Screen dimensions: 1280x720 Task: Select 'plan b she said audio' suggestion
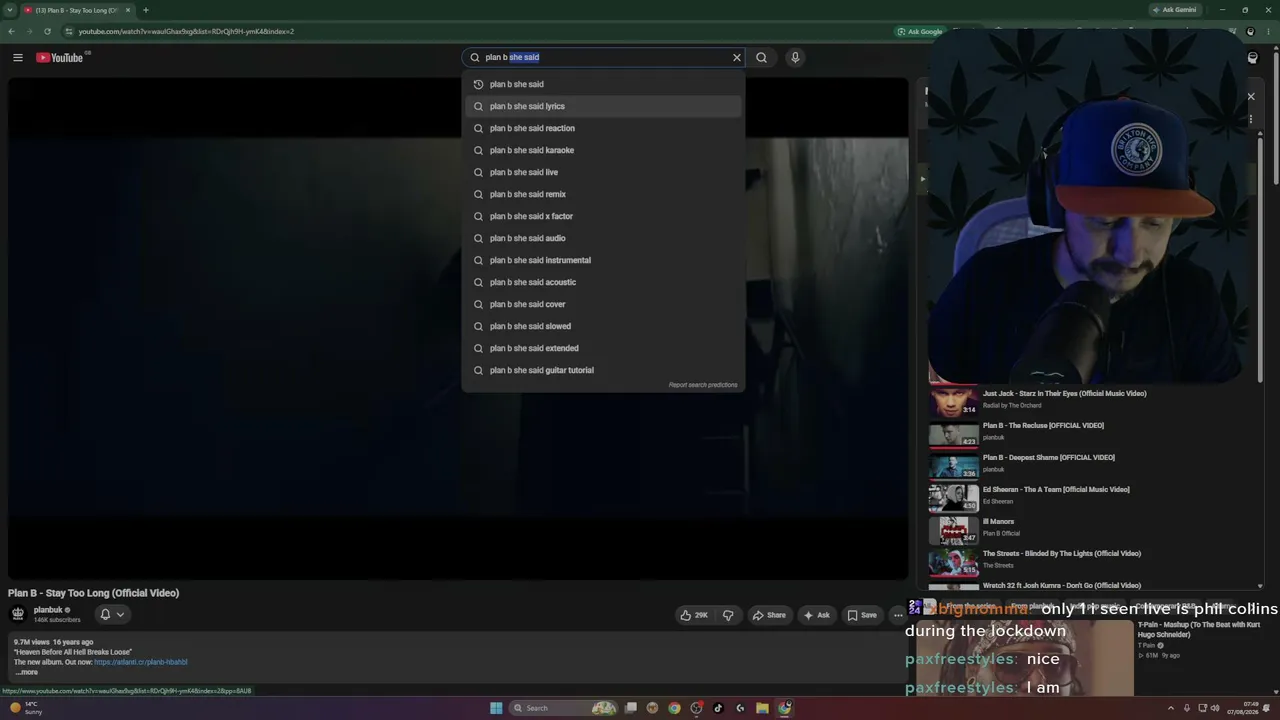point(603,238)
